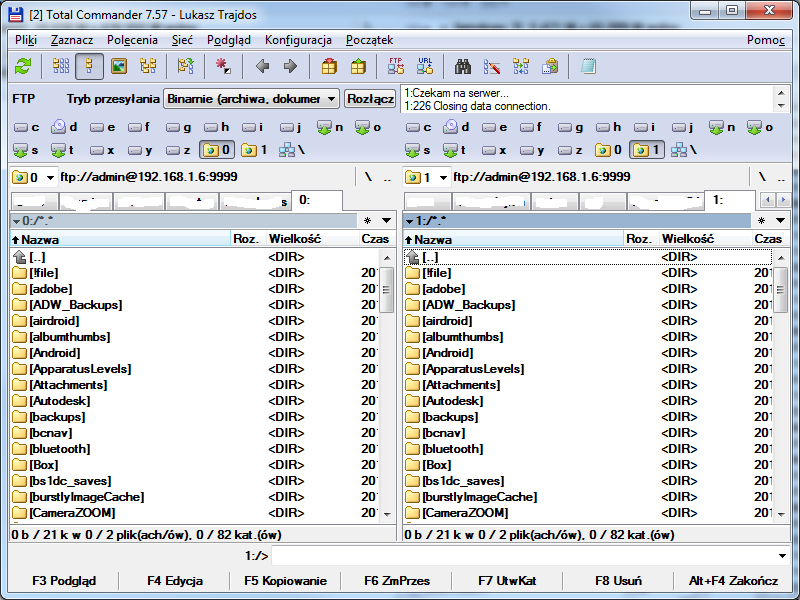Open the notepad toolbar icon
This screenshot has height=600, width=800.
coord(588,66)
